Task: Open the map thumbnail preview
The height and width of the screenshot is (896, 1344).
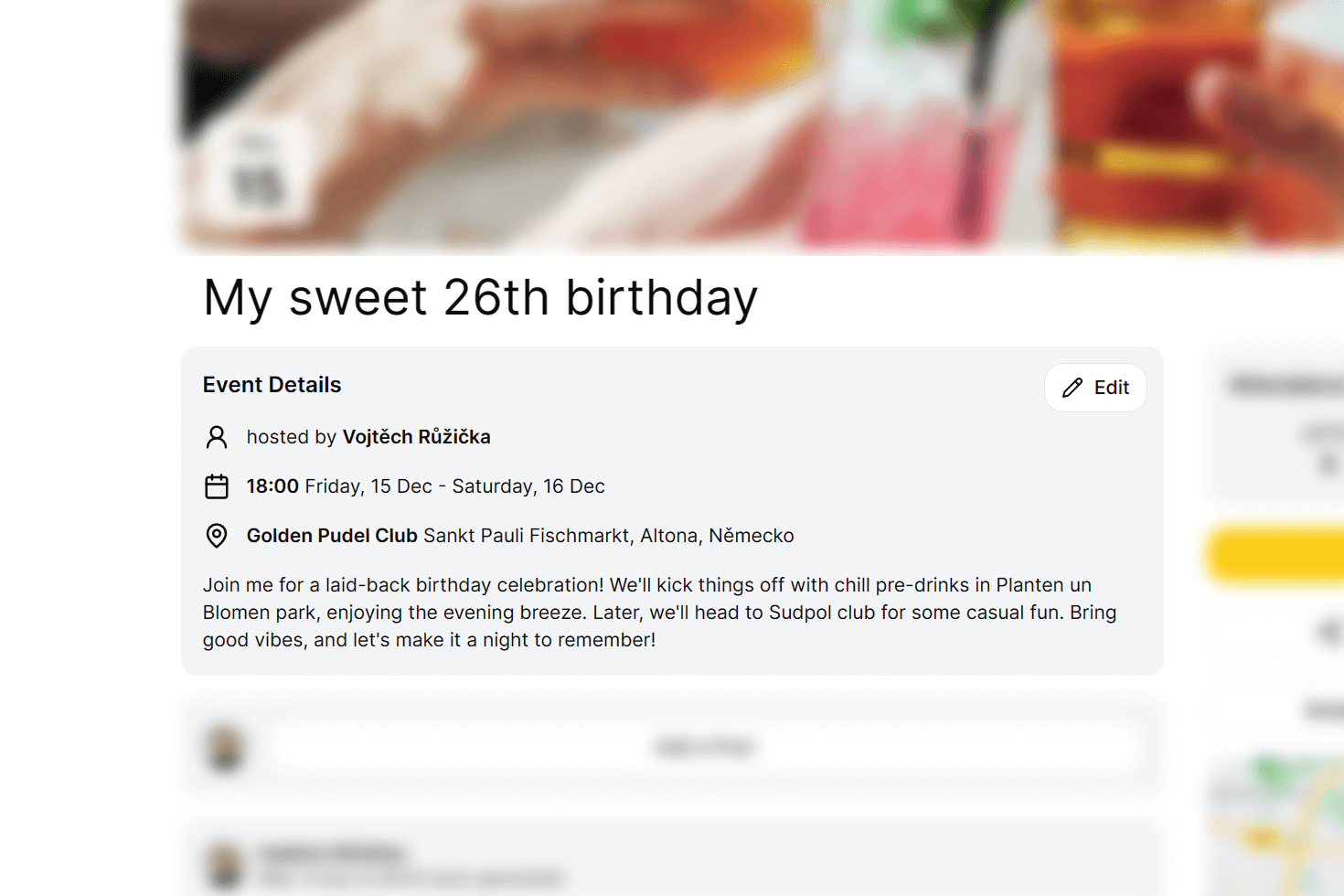Action: 1280,823
